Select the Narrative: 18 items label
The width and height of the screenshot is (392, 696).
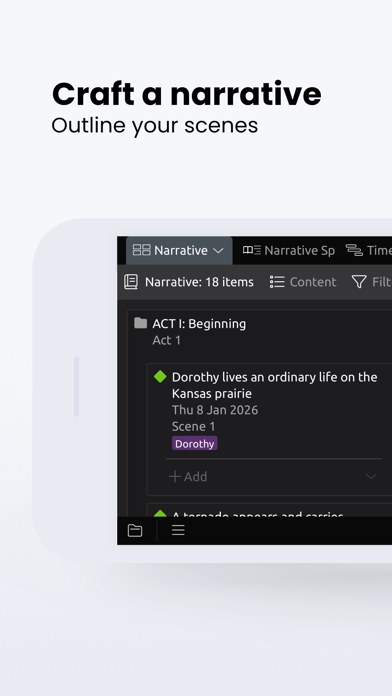[199, 282]
